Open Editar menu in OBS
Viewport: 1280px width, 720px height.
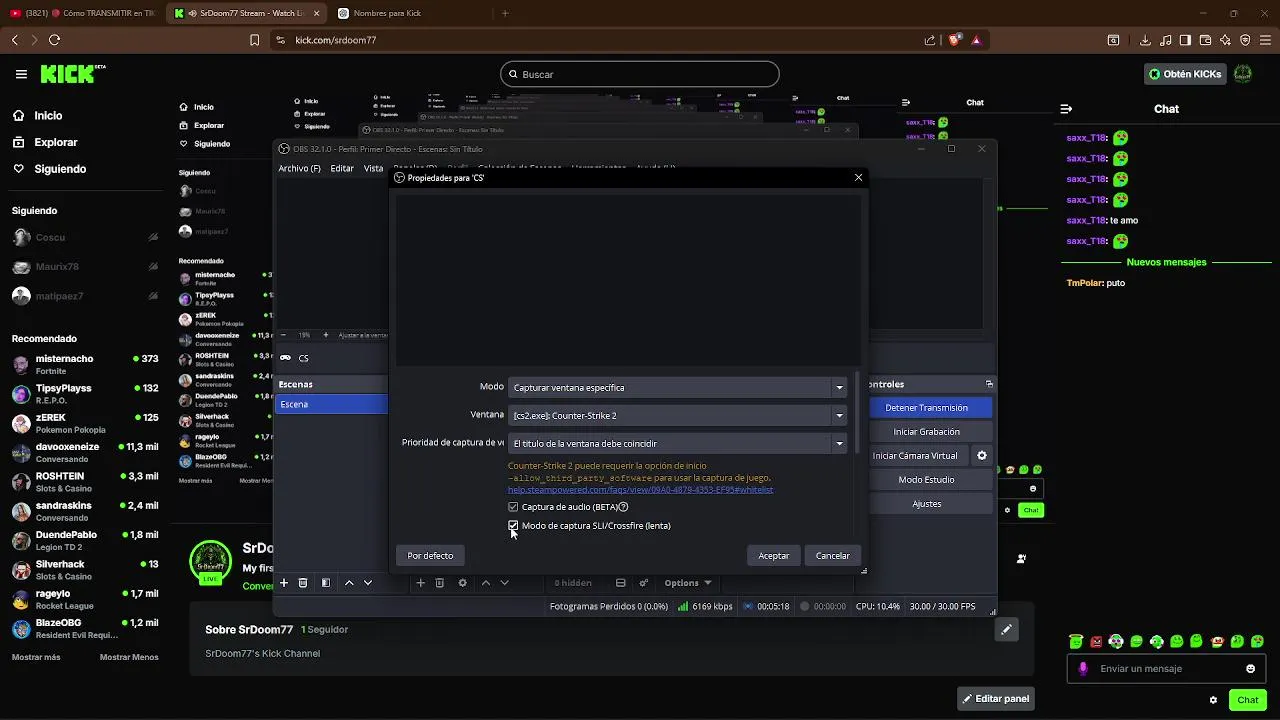(x=342, y=168)
